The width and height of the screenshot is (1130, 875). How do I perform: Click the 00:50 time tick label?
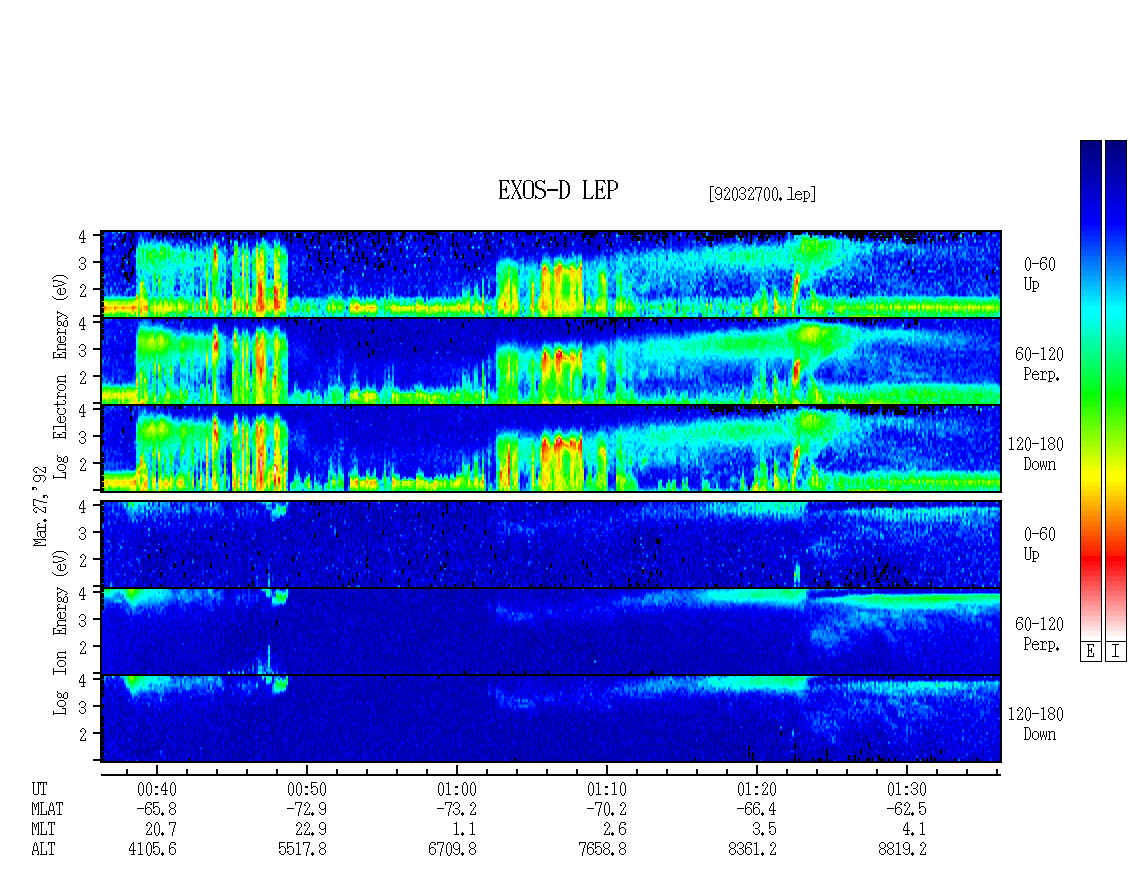(x=306, y=789)
